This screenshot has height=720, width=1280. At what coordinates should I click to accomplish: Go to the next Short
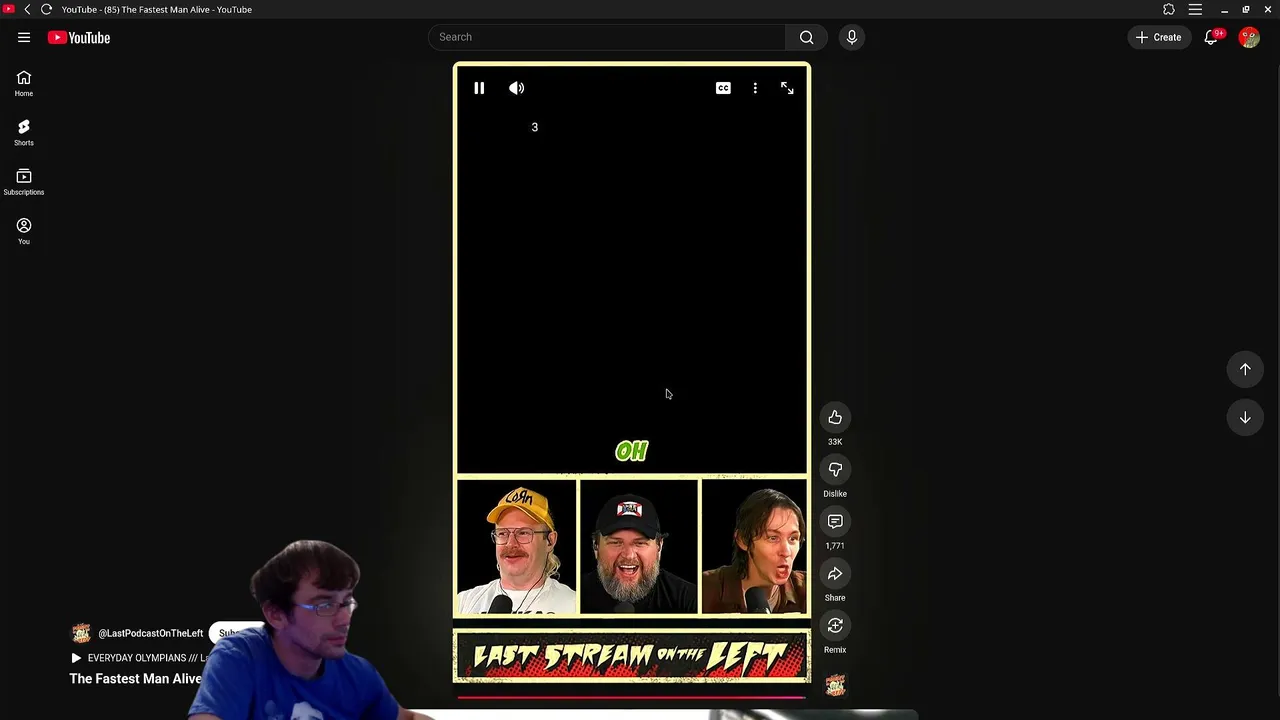click(x=1245, y=417)
